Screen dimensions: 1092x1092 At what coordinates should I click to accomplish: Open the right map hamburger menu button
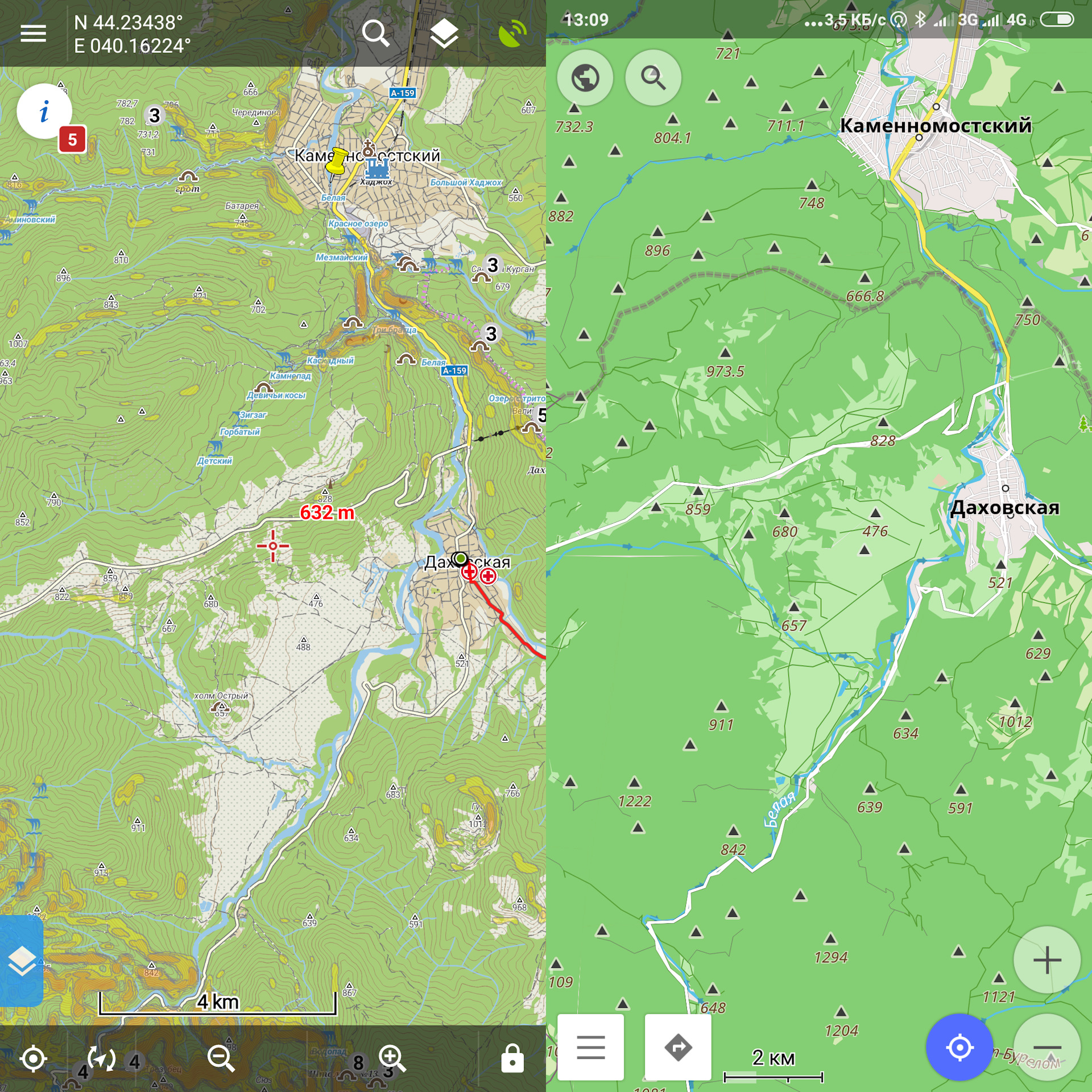(590, 1047)
